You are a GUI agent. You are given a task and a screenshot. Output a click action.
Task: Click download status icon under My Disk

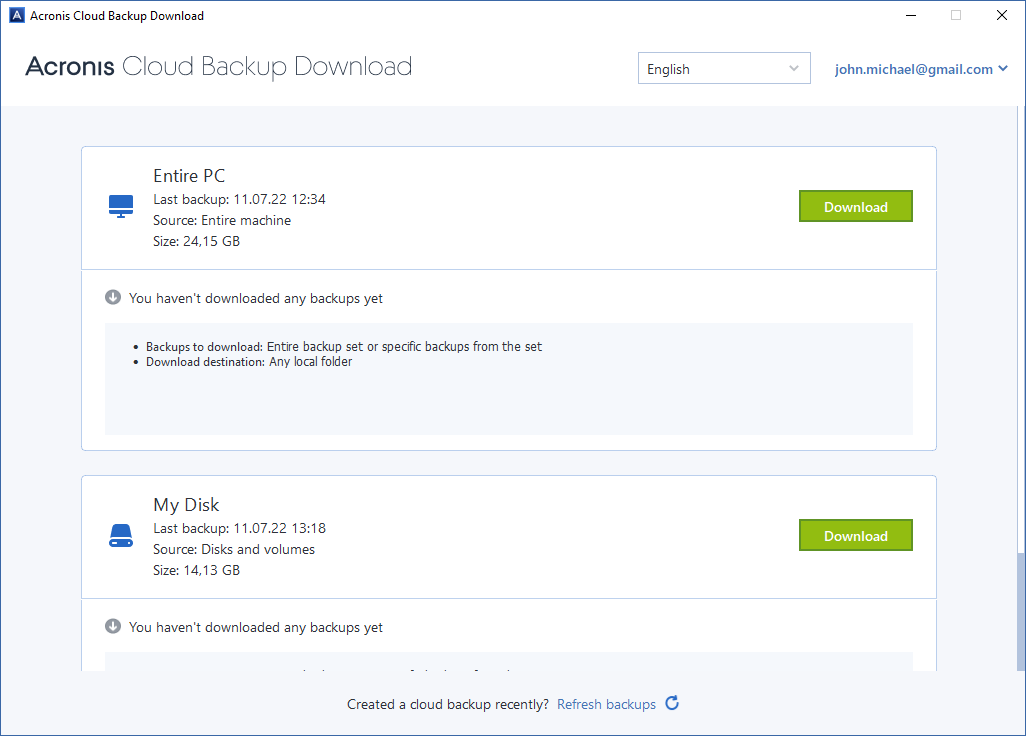(x=113, y=627)
